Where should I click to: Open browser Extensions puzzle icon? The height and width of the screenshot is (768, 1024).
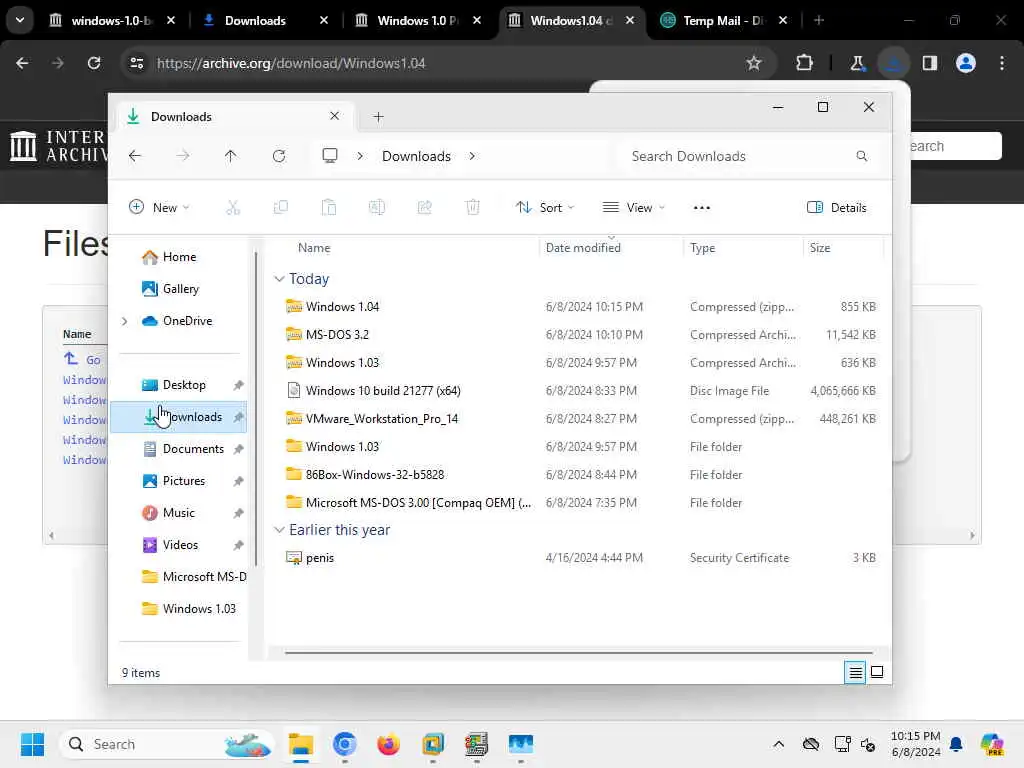(805, 63)
